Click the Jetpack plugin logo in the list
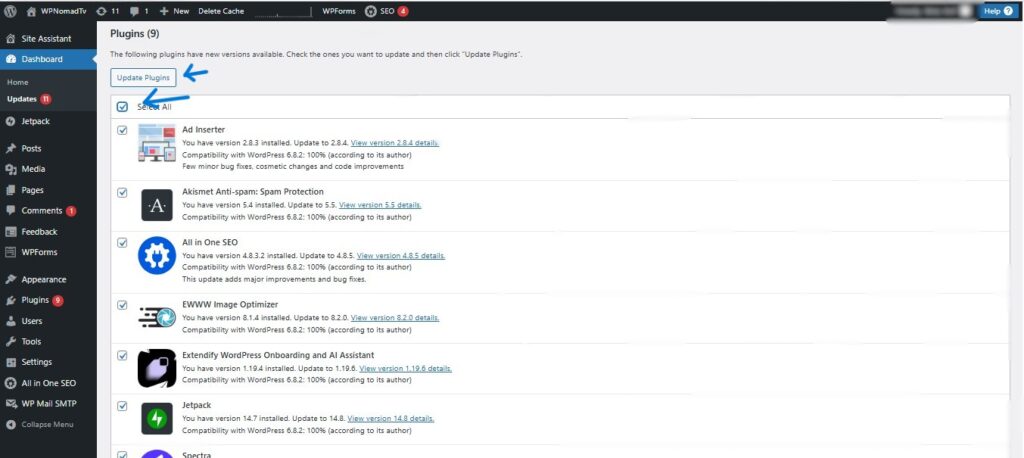This screenshot has width=1024, height=458. (x=157, y=419)
